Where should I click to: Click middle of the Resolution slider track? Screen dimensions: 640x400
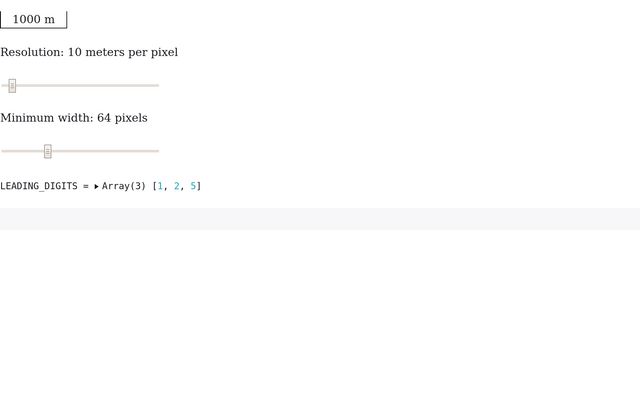click(x=80, y=86)
